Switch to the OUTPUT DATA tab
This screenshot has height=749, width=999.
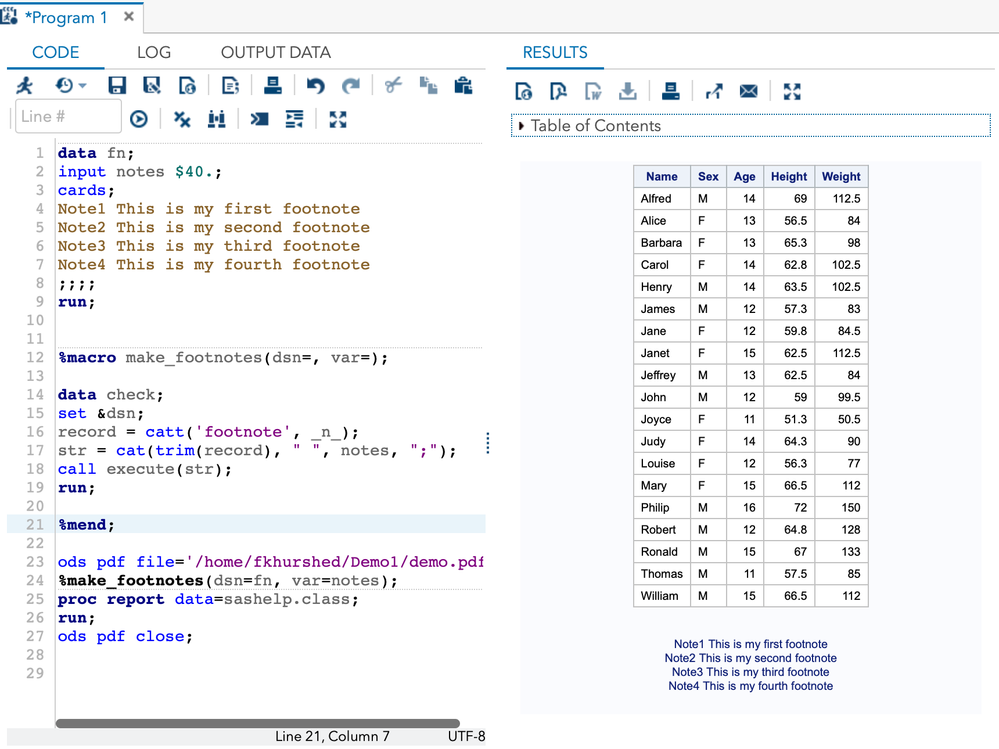tap(275, 52)
